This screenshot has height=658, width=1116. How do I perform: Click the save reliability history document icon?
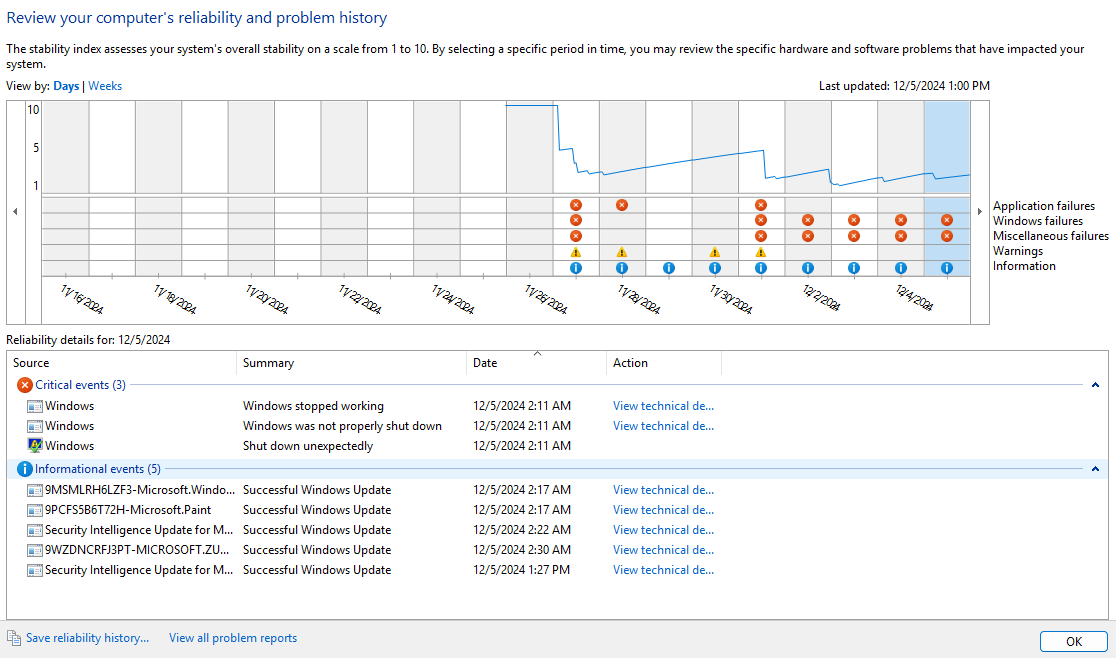point(14,638)
